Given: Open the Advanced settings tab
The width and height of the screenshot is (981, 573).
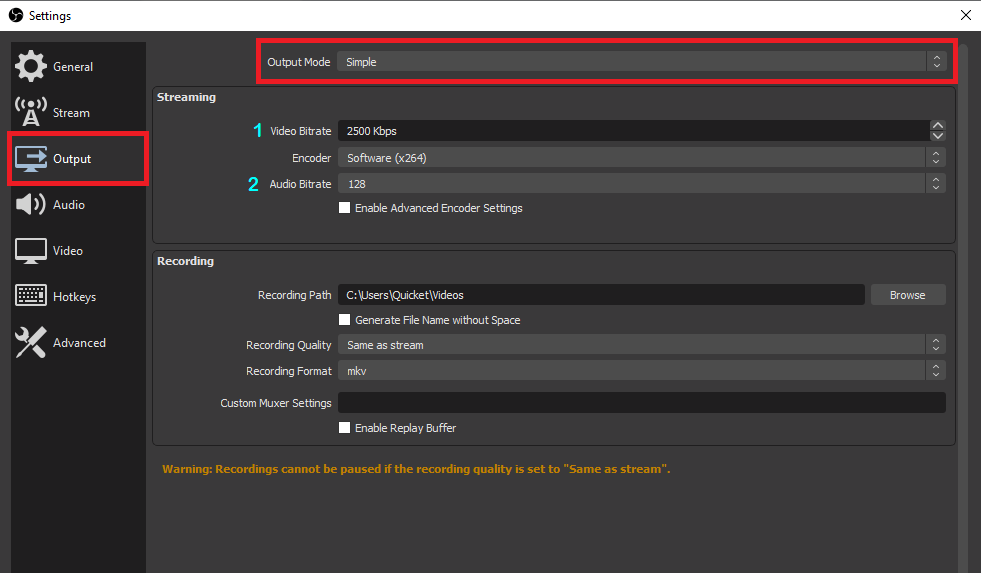Looking at the screenshot, I should [x=78, y=343].
